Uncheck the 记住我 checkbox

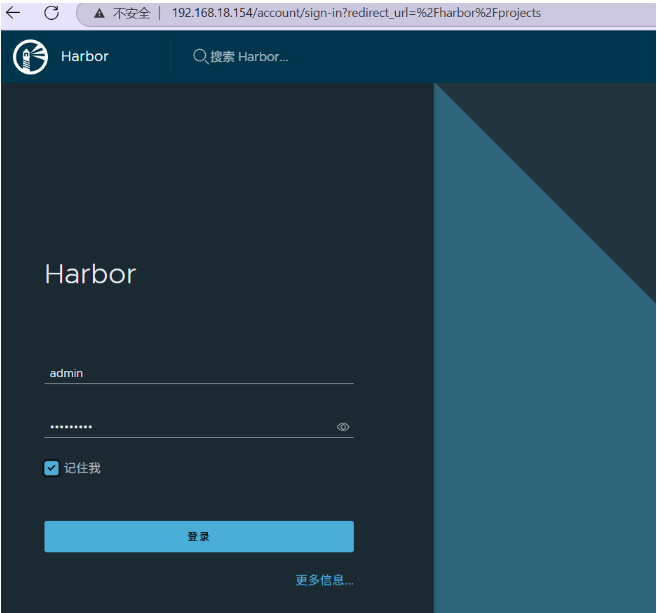(x=52, y=468)
